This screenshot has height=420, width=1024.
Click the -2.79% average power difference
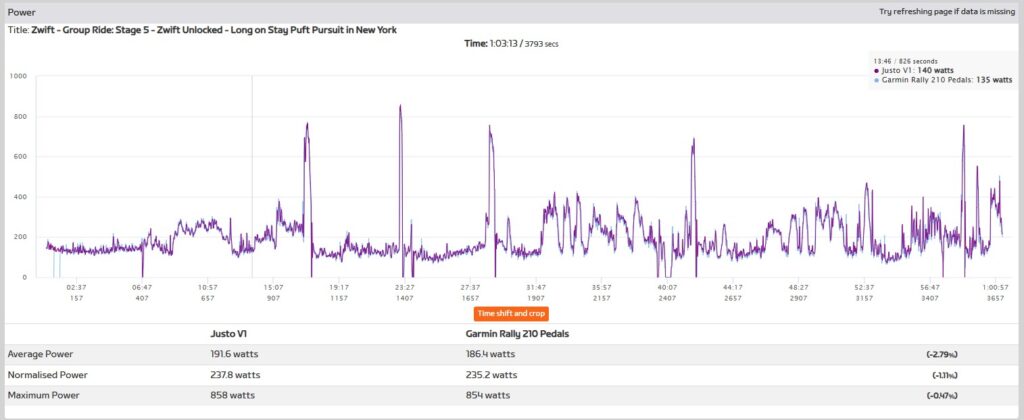click(x=946, y=354)
